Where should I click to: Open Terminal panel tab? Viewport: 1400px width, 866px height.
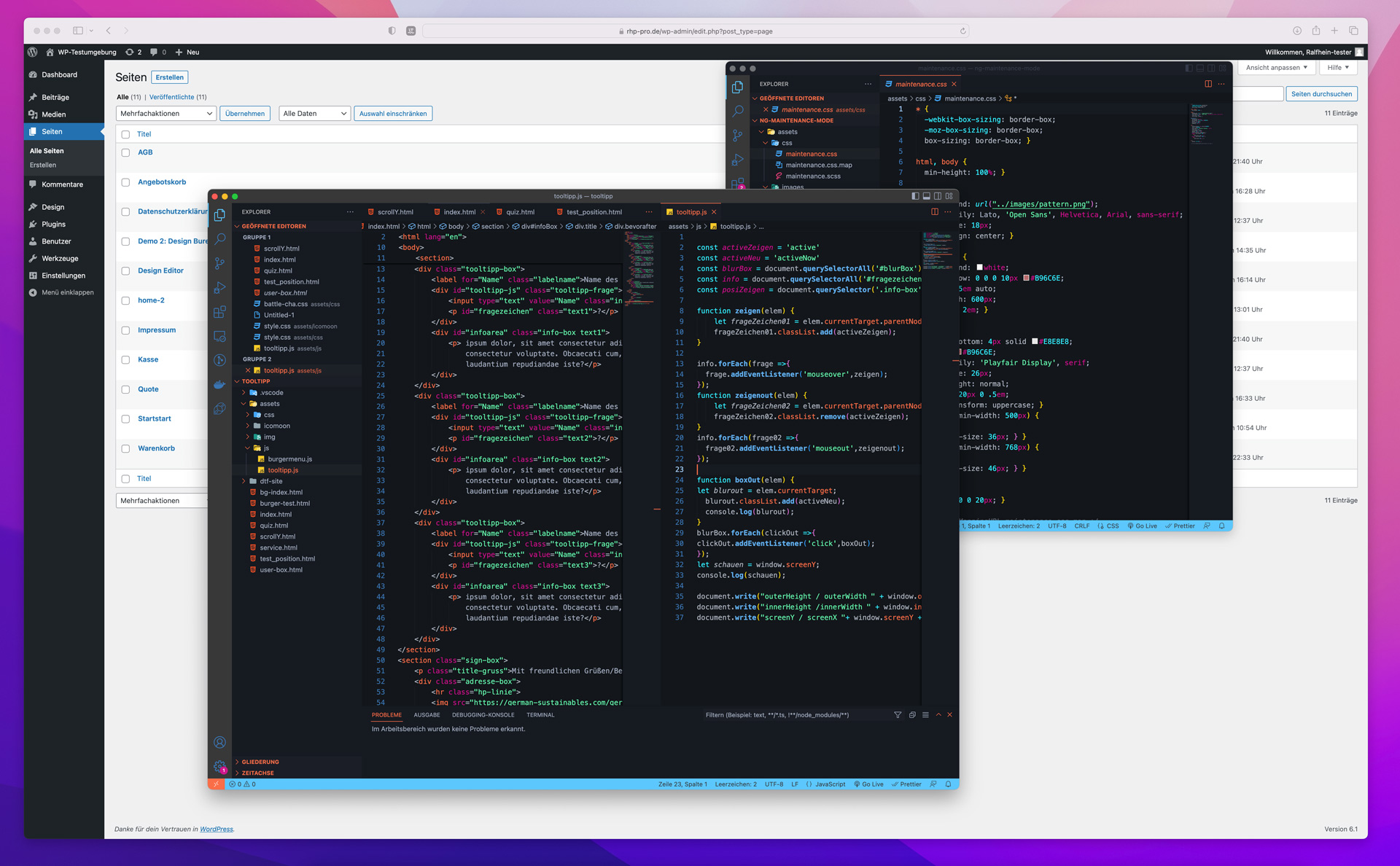click(540, 715)
